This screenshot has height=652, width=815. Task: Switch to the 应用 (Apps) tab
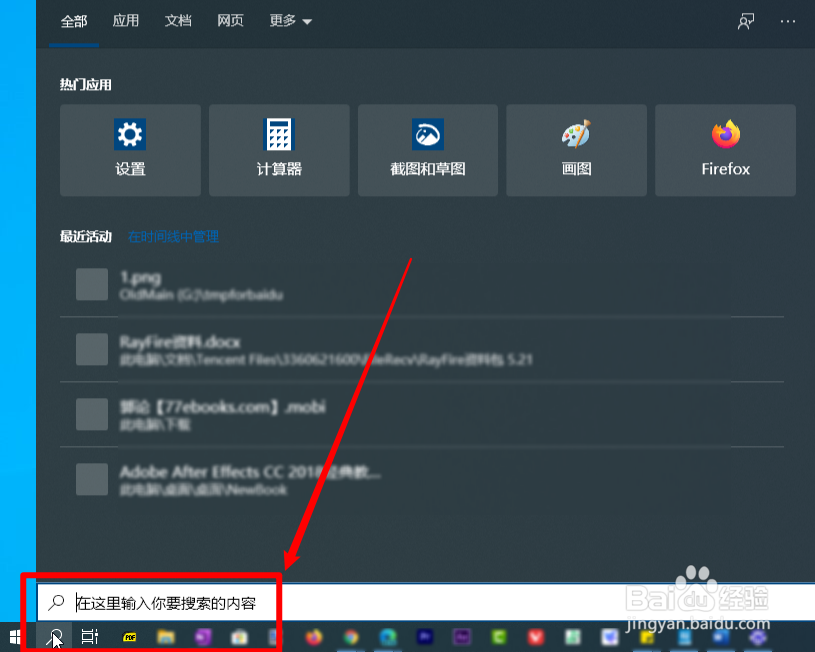click(126, 21)
